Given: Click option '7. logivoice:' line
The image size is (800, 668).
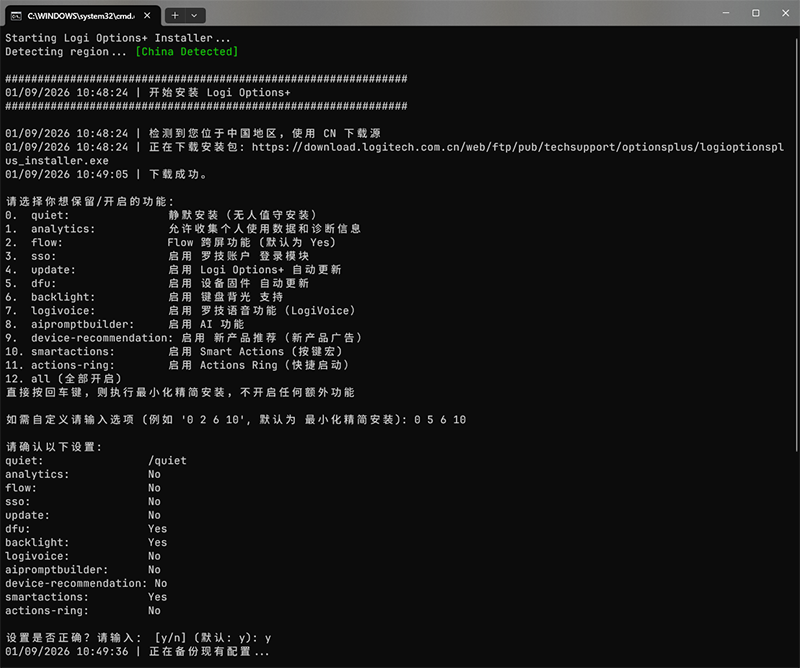Looking at the screenshot, I should (180, 310).
